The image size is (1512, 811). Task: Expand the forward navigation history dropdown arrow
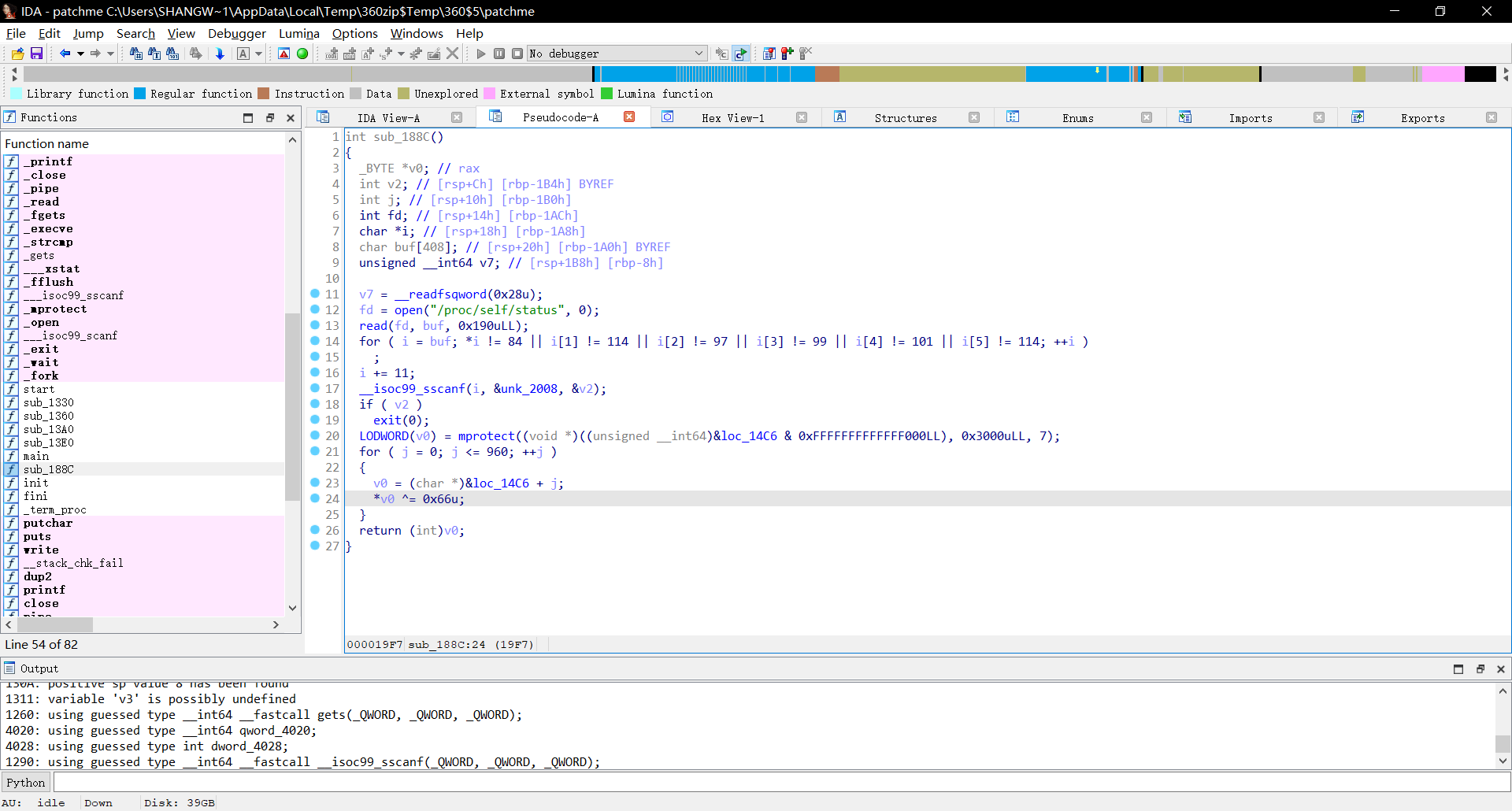[110, 54]
